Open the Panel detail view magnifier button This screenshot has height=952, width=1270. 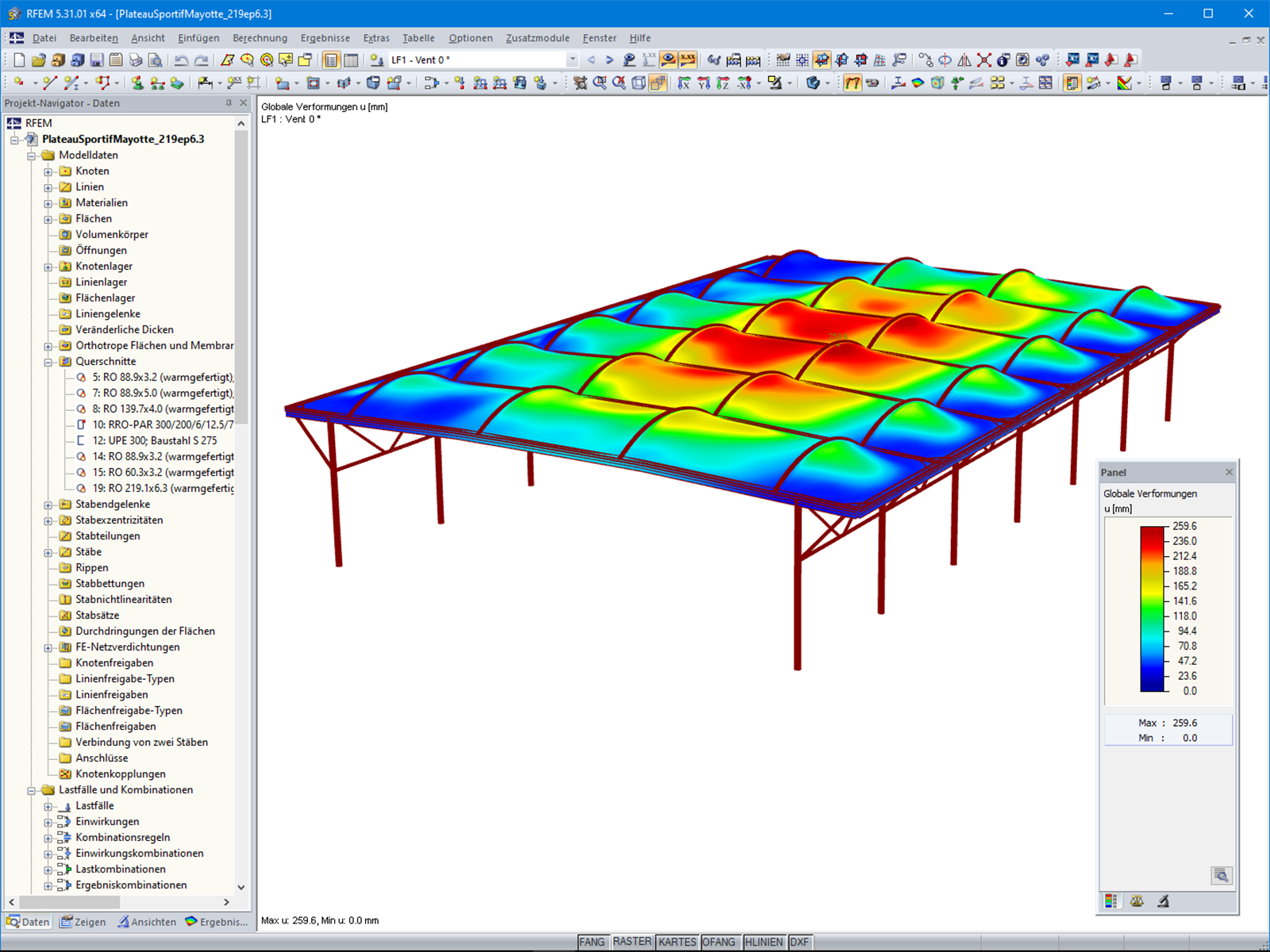[x=1221, y=876]
